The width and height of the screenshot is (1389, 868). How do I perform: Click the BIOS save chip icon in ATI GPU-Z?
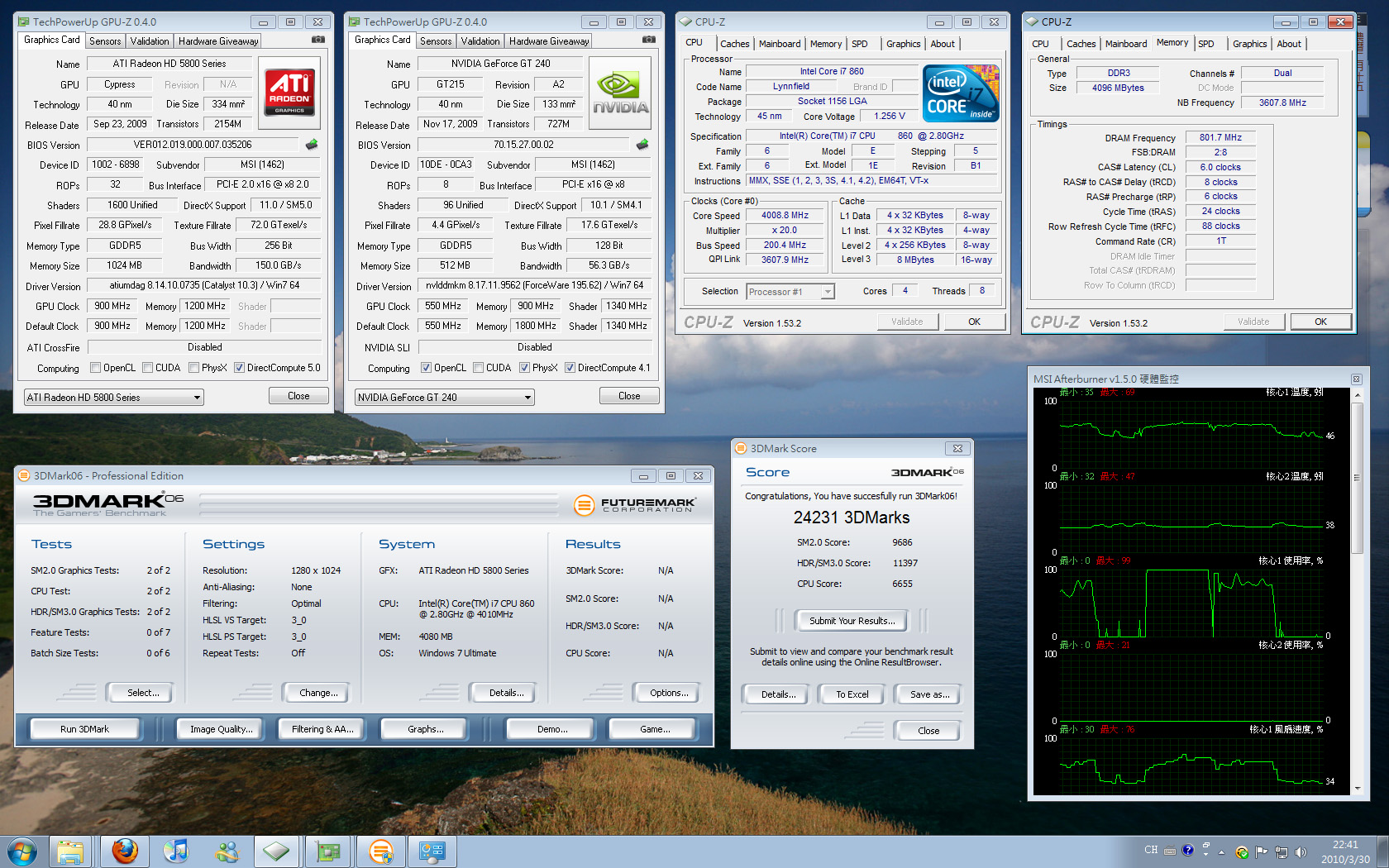click(x=312, y=145)
